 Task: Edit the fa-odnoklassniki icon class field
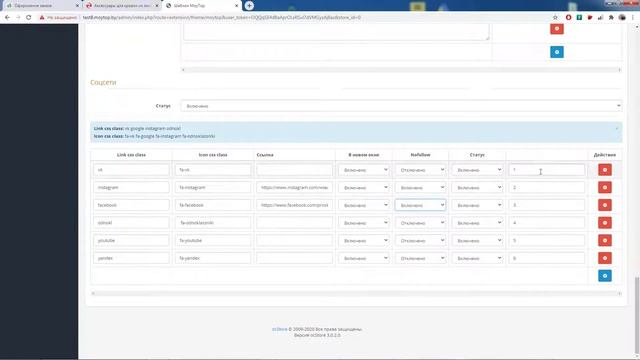[x=213, y=223]
